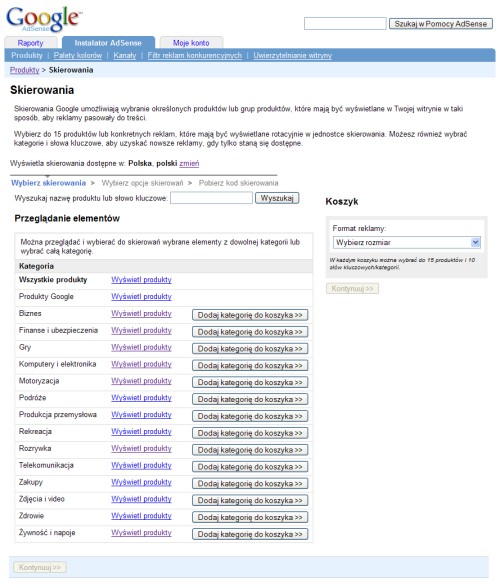
Task: Select the Instalator AdSense tab
Action: coord(108,43)
